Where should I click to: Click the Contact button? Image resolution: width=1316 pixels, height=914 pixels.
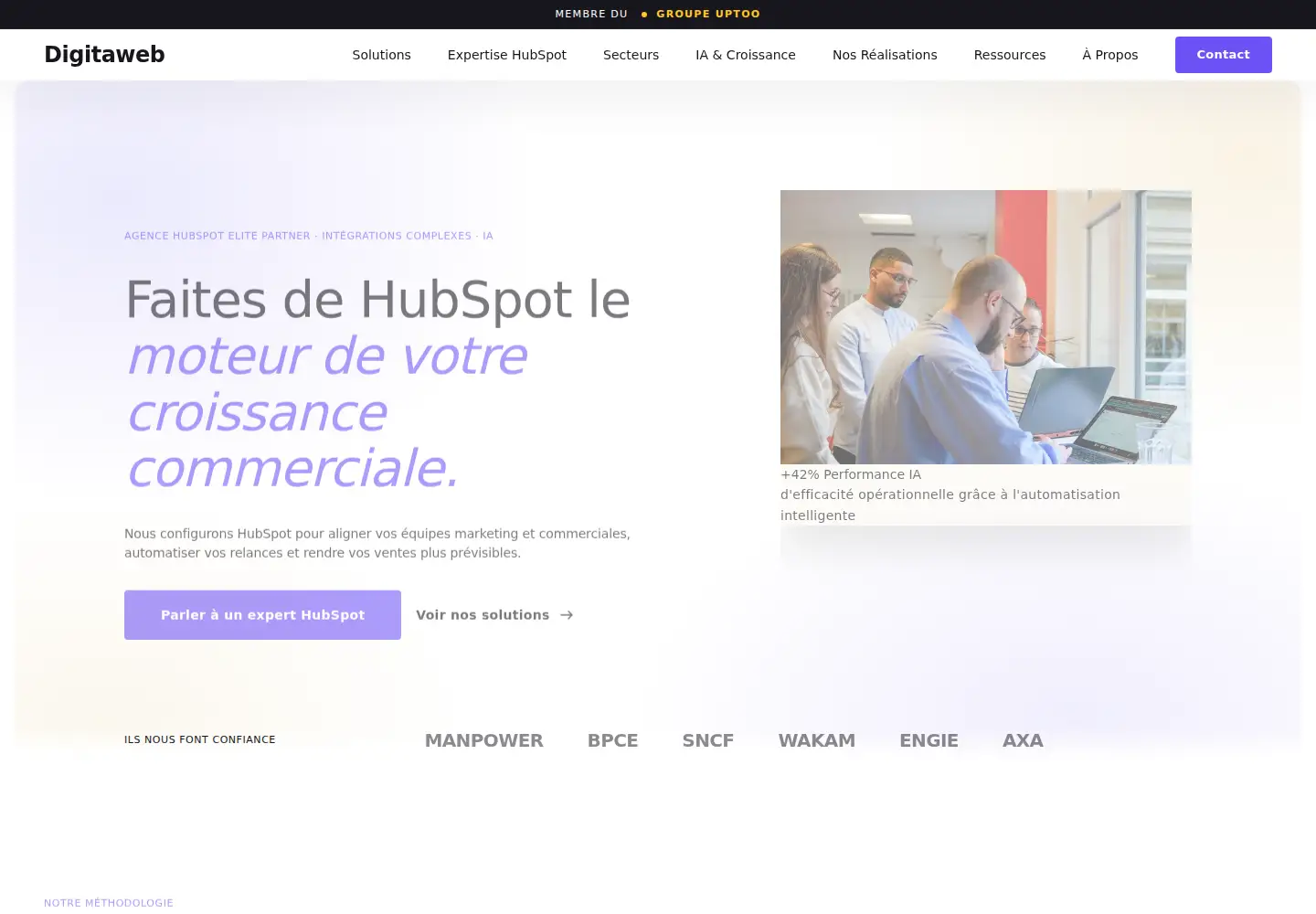(1223, 55)
